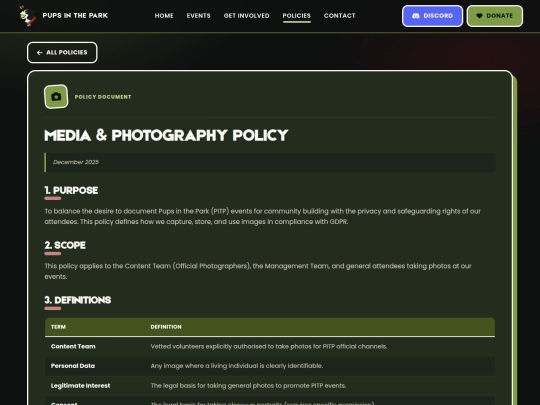Click the Media & Photography Policy heading
The image size is (540, 405).
pyautogui.click(x=166, y=135)
